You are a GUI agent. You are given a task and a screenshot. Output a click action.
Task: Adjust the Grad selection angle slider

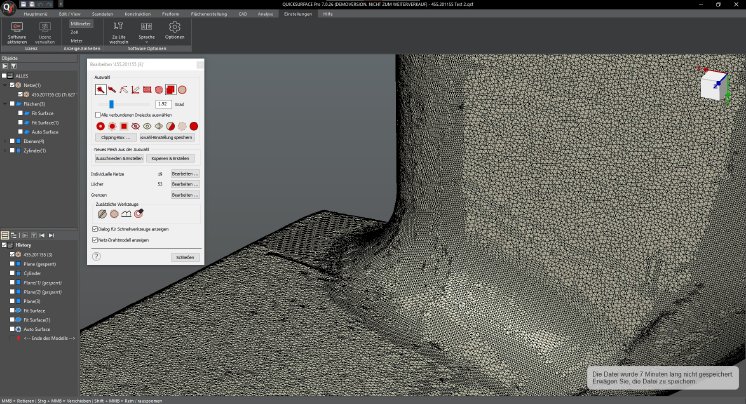tap(109, 103)
